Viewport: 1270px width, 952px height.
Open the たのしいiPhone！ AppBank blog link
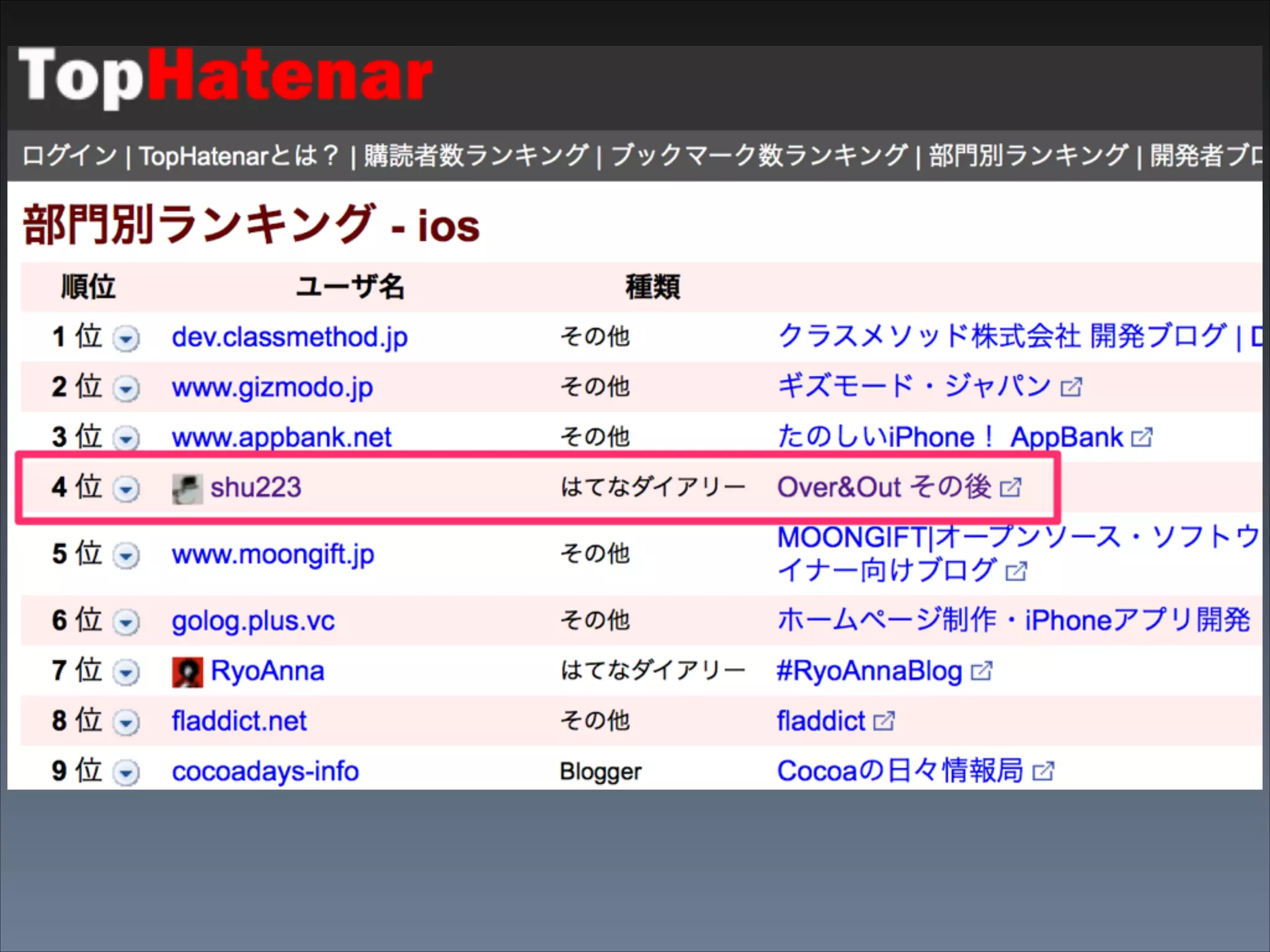(950, 437)
